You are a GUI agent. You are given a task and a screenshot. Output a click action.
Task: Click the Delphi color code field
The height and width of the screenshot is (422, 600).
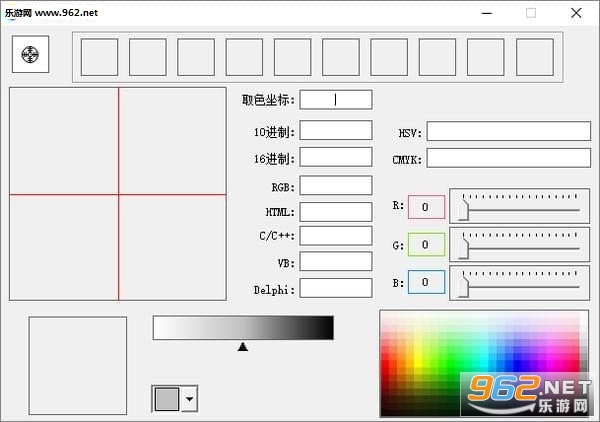pos(336,288)
